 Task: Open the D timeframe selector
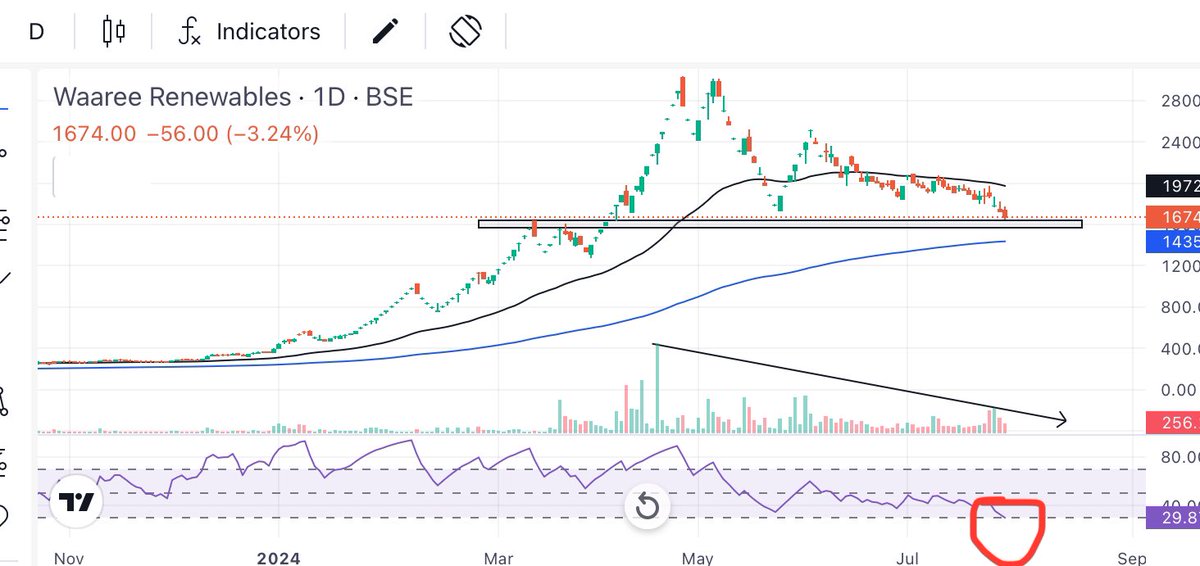(36, 31)
